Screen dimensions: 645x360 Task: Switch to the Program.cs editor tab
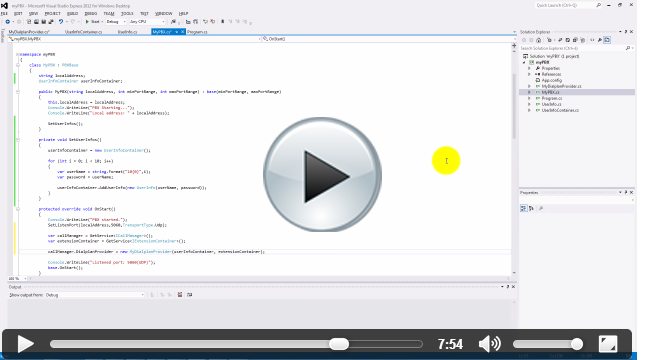pyautogui.click(x=197, y=32)
